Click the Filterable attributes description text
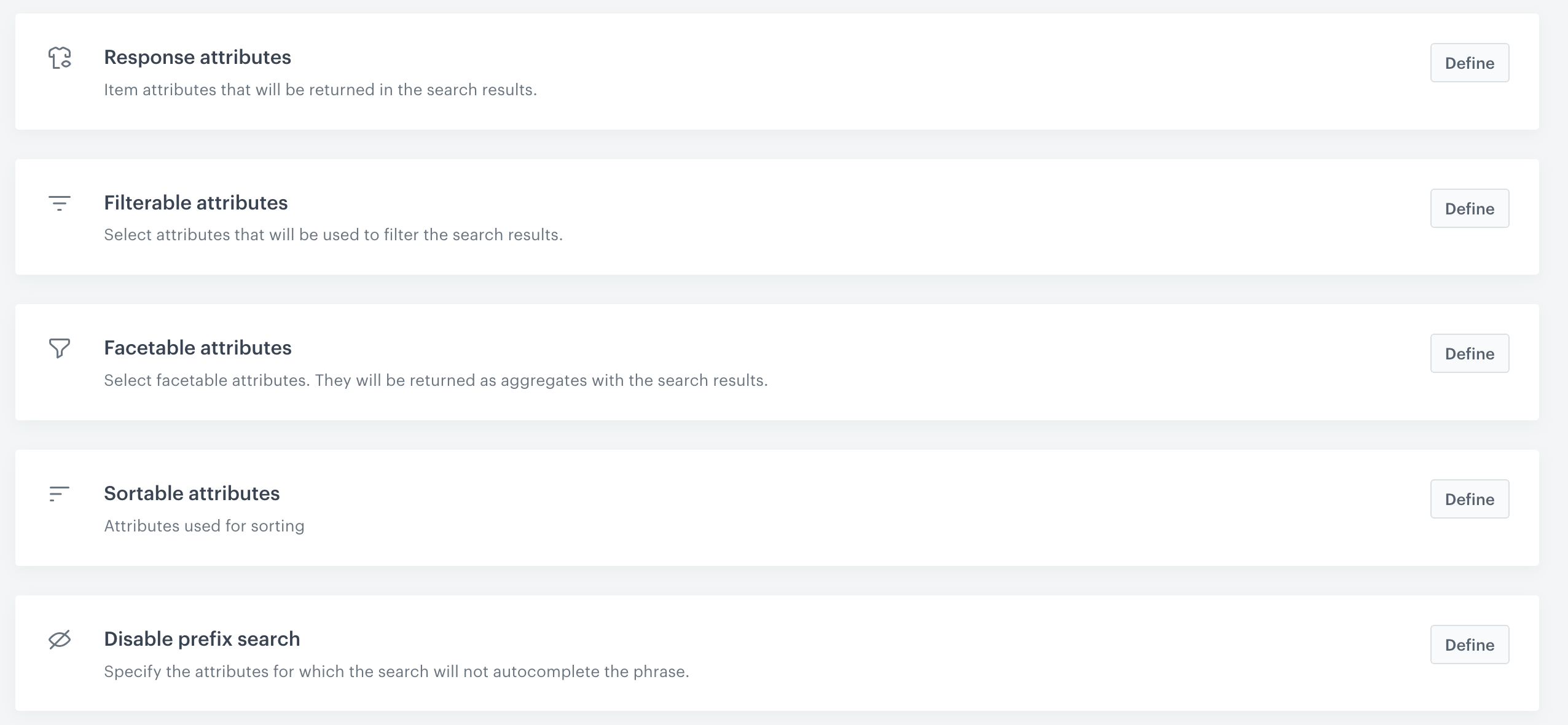 [x=334, y=235]
